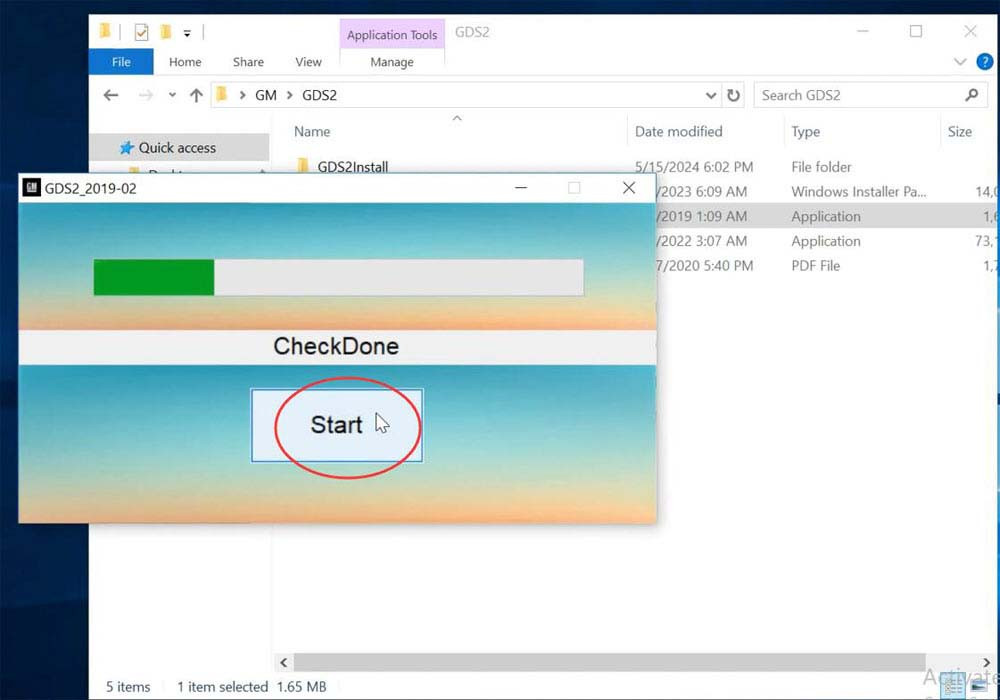1000x700 pixels.
Task: Go back with the Back arrow
Action: click(x=111, y=95)
